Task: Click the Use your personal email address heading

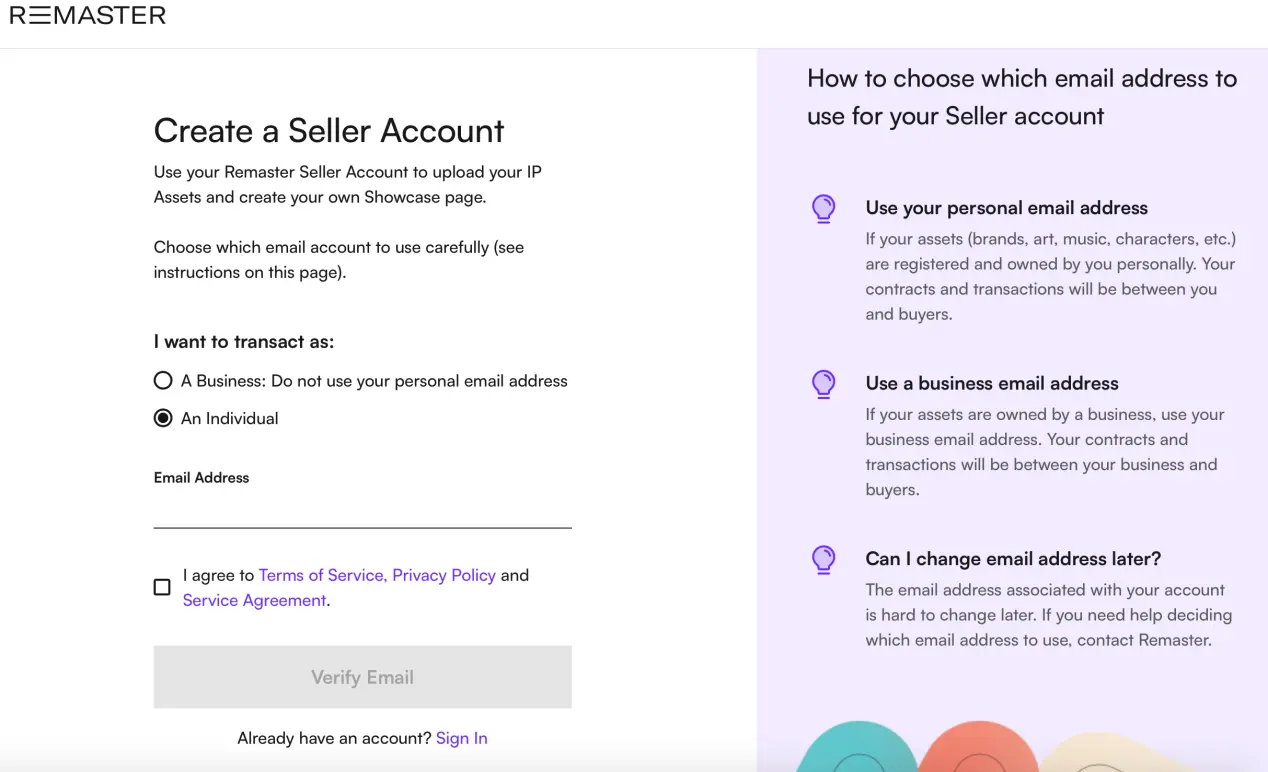Action: pyautogui.click(x=1007, y=208)
